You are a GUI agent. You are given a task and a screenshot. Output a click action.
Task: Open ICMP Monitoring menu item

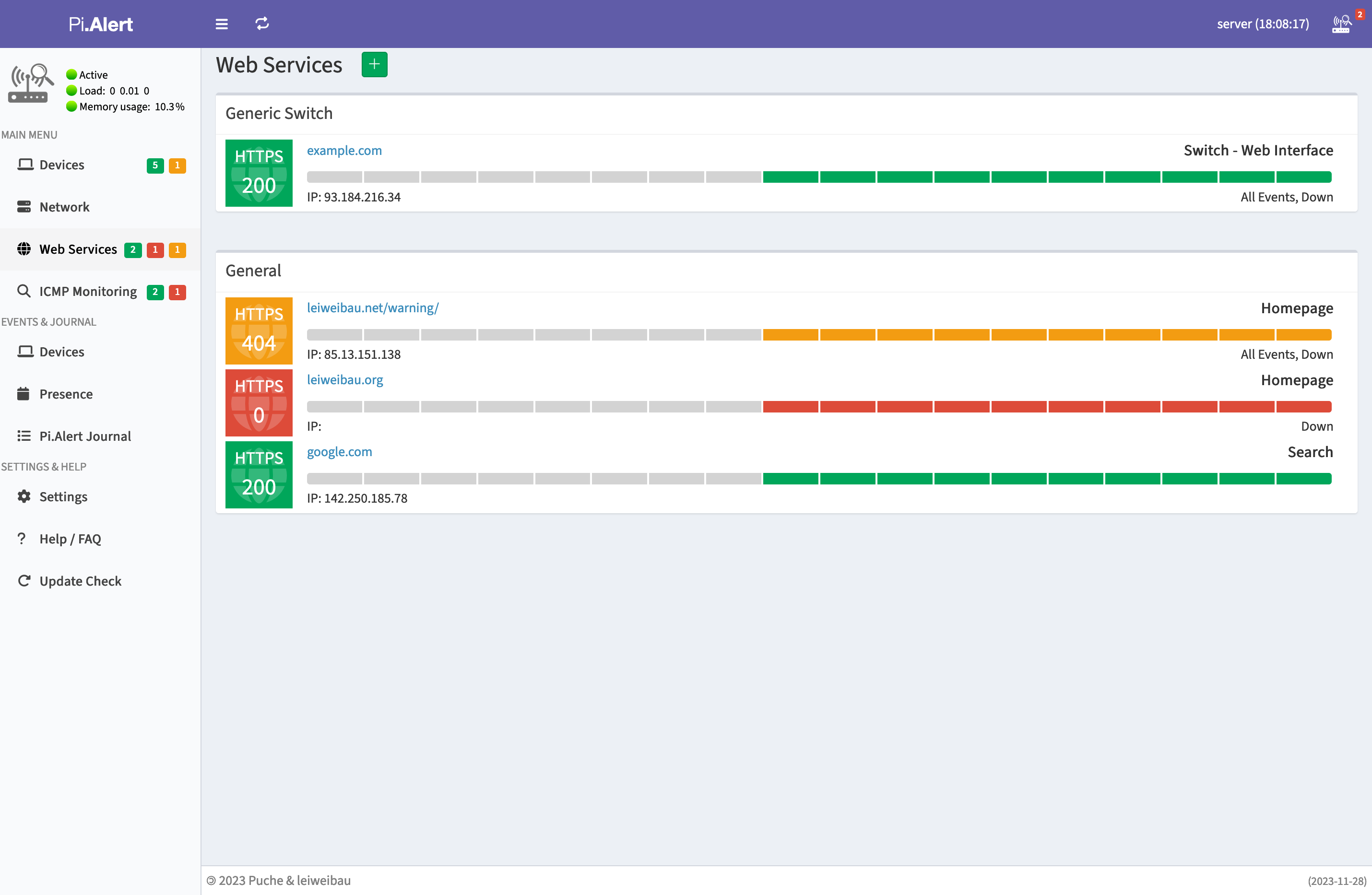pos(88,292)
